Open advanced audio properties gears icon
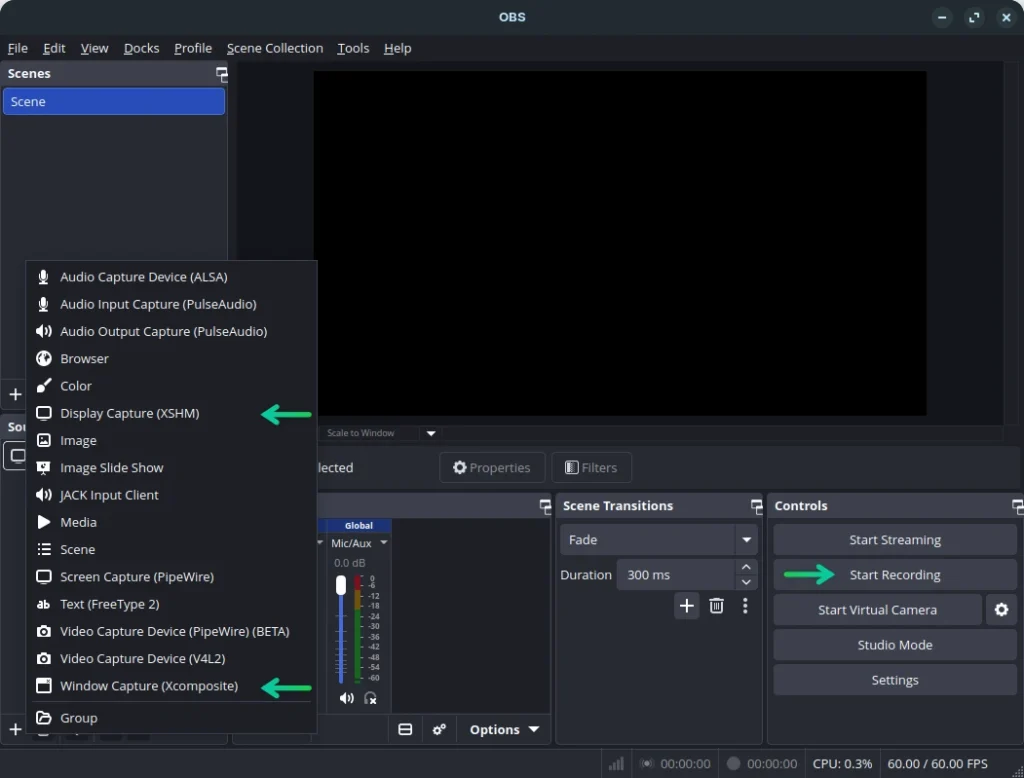Screen dimensions: 1024x778 pos(440,730)
